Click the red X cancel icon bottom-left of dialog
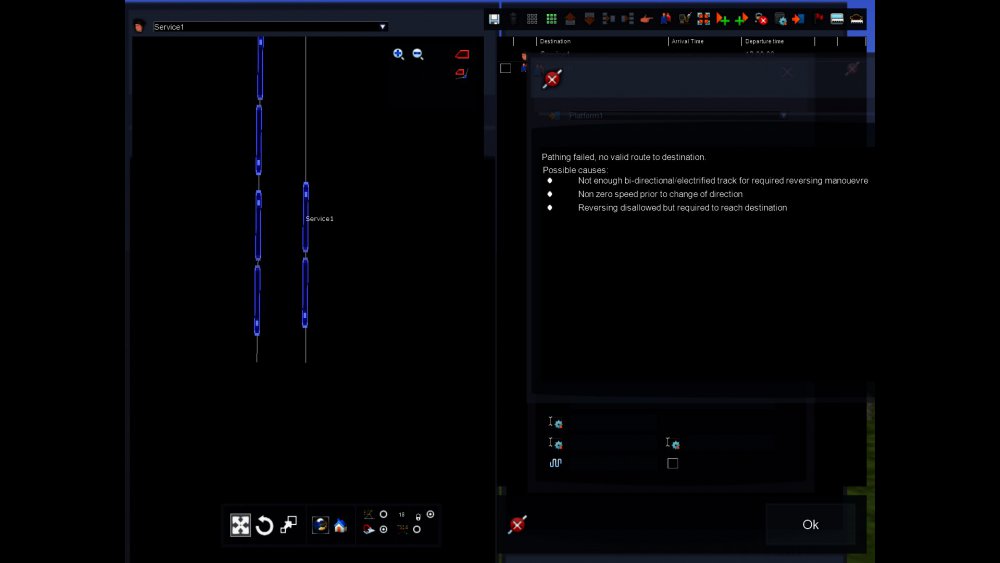Screen dimensions: 1000x563 [x=517, y=525]
